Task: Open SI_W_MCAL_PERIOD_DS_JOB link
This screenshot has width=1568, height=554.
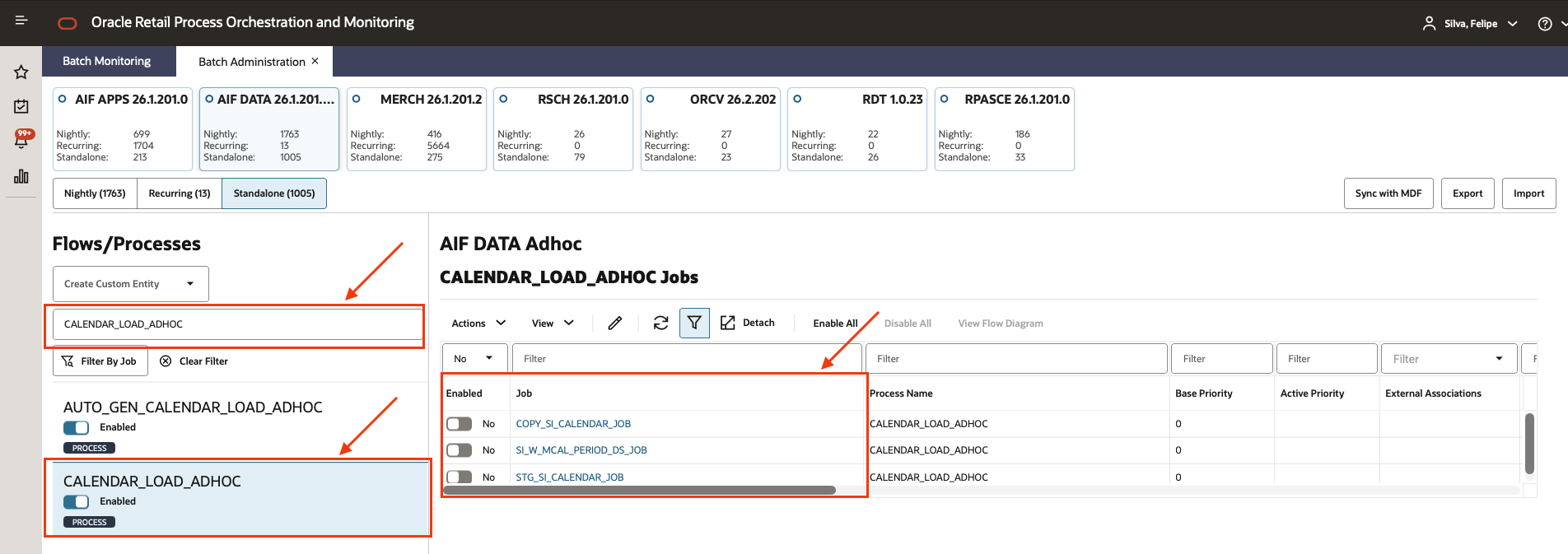Action: [581, 450]
